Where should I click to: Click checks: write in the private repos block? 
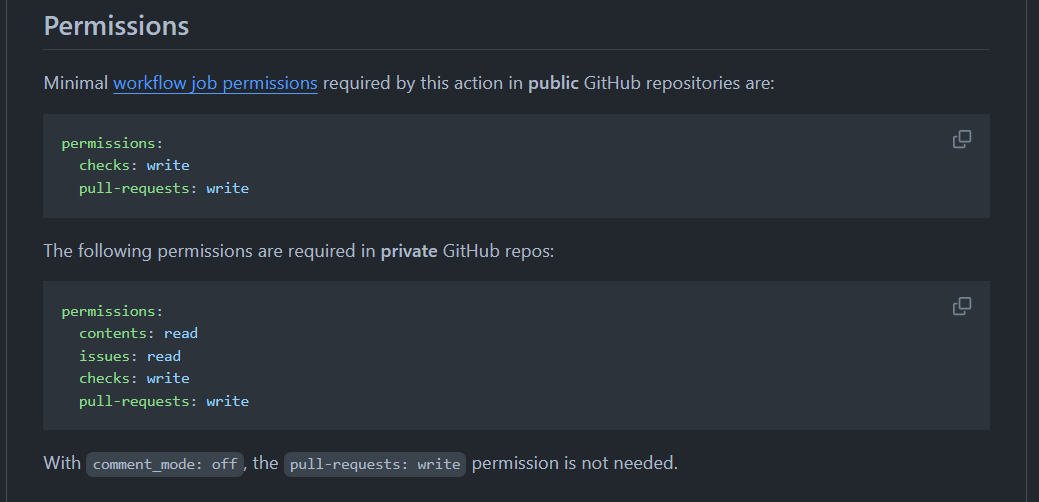coord(134,378)
